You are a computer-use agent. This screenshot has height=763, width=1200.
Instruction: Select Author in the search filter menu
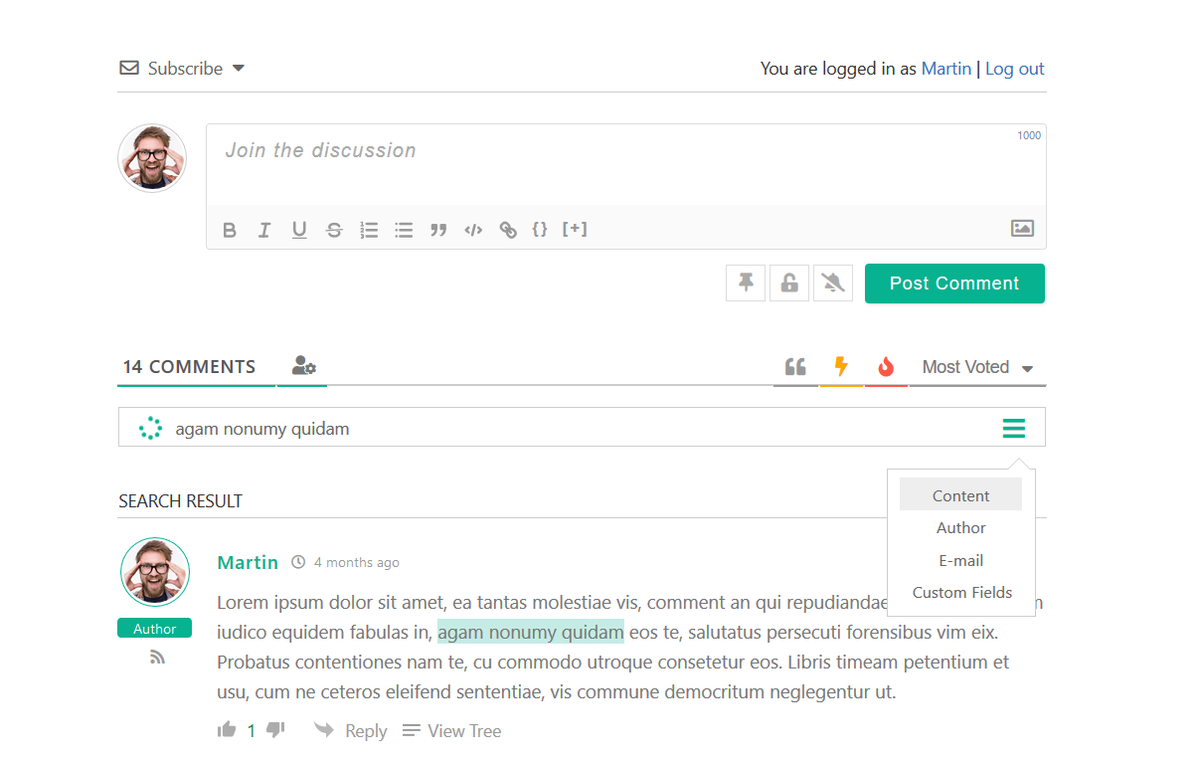point(960,527)
